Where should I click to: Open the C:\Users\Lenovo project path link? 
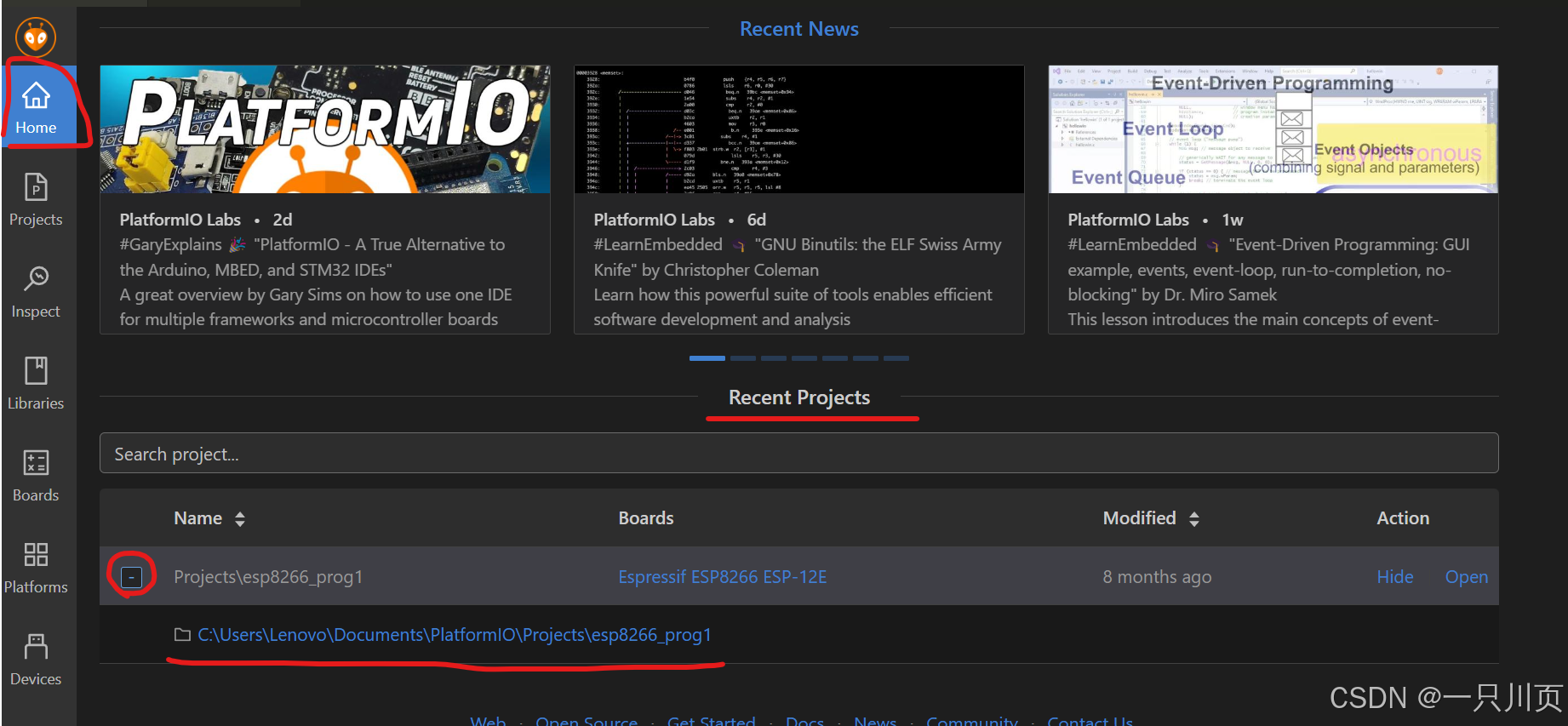(x=455, y=635)
